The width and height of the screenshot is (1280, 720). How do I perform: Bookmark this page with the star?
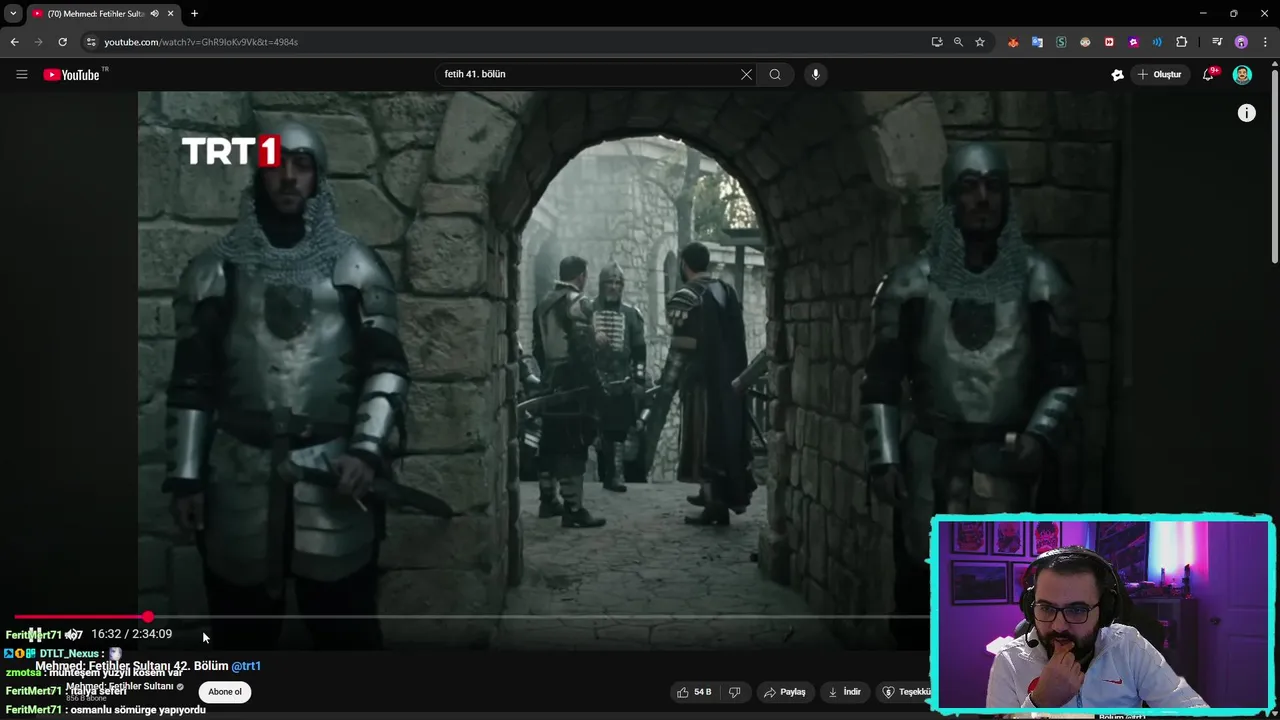pyautogui.click(x=980, y=42)
